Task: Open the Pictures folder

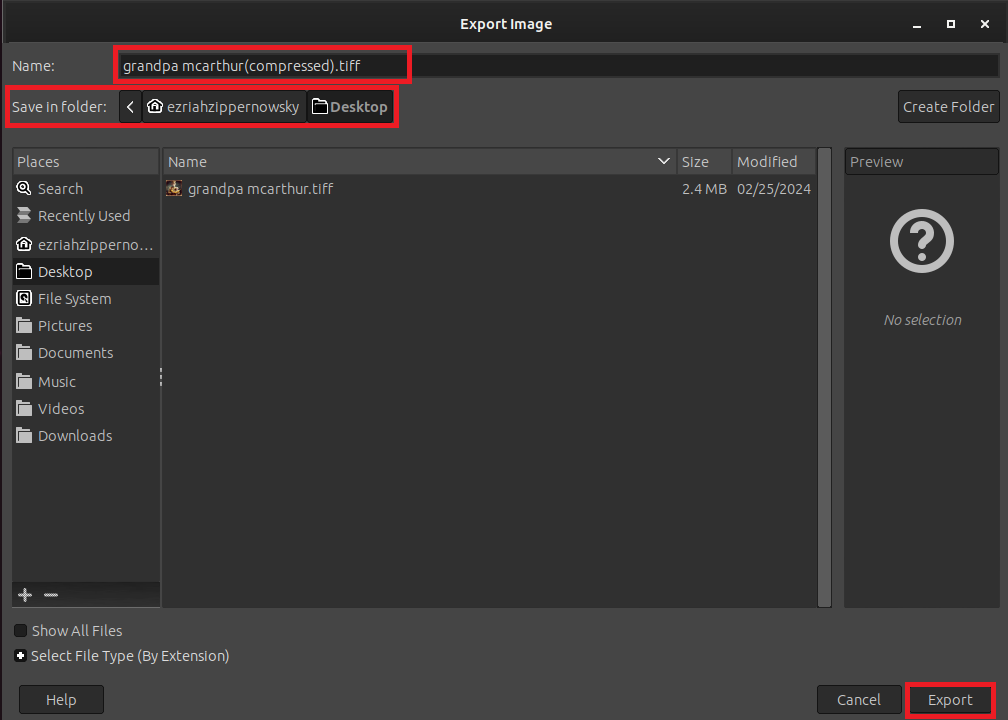Action: point(66,325)
